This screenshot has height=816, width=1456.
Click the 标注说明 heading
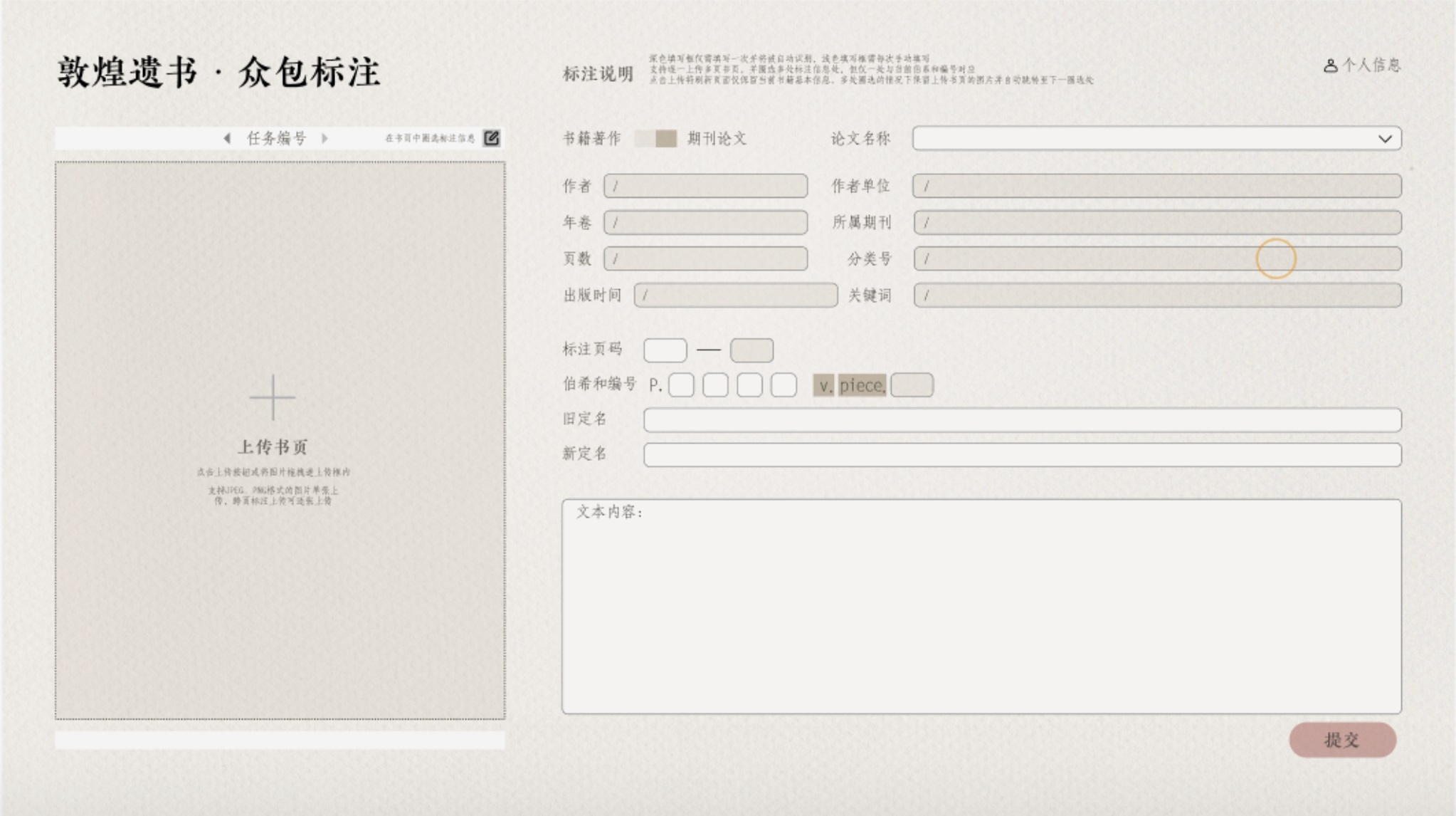pyautogui.click(x=598, y=74)
